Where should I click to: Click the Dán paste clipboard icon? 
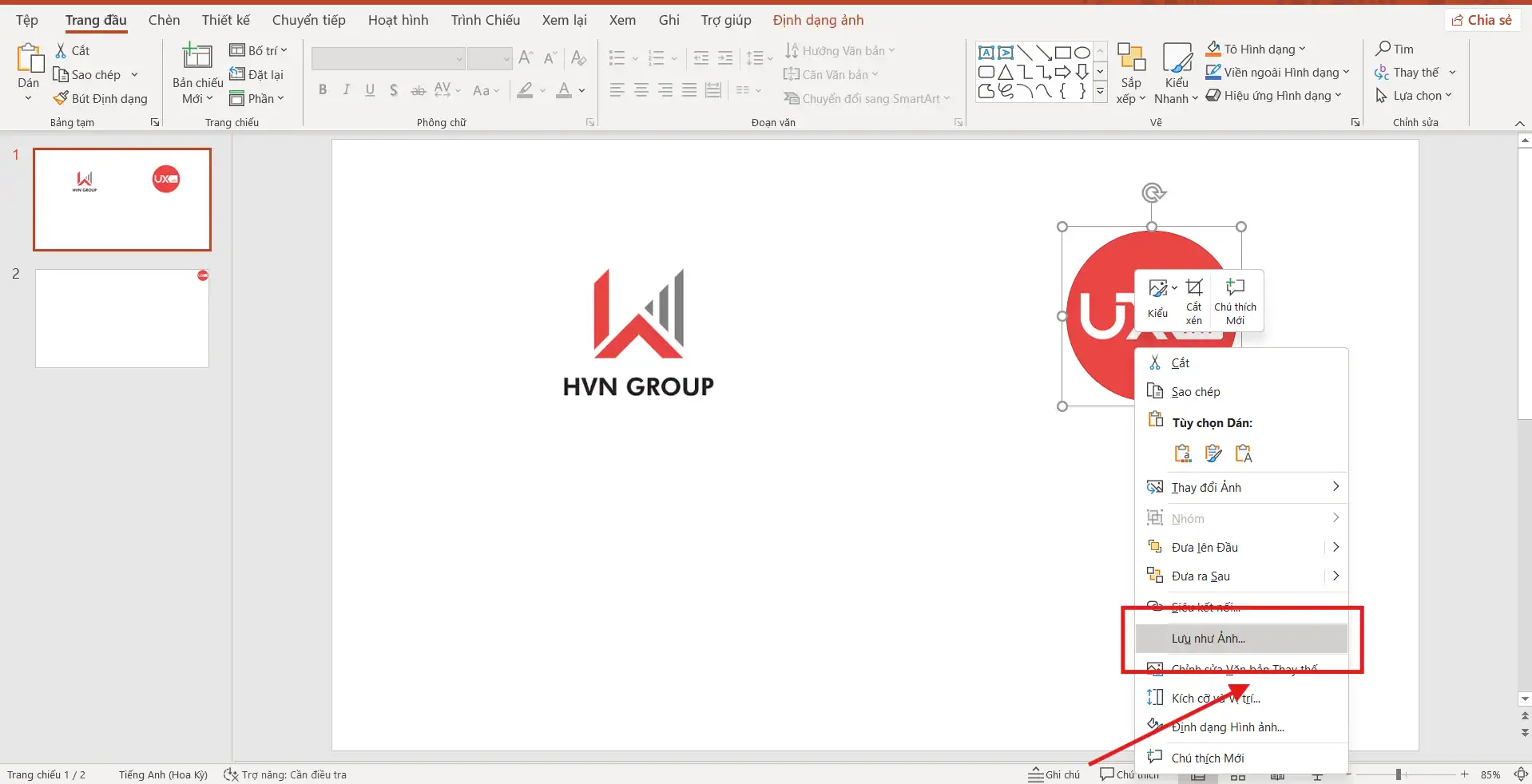(29, 59)
